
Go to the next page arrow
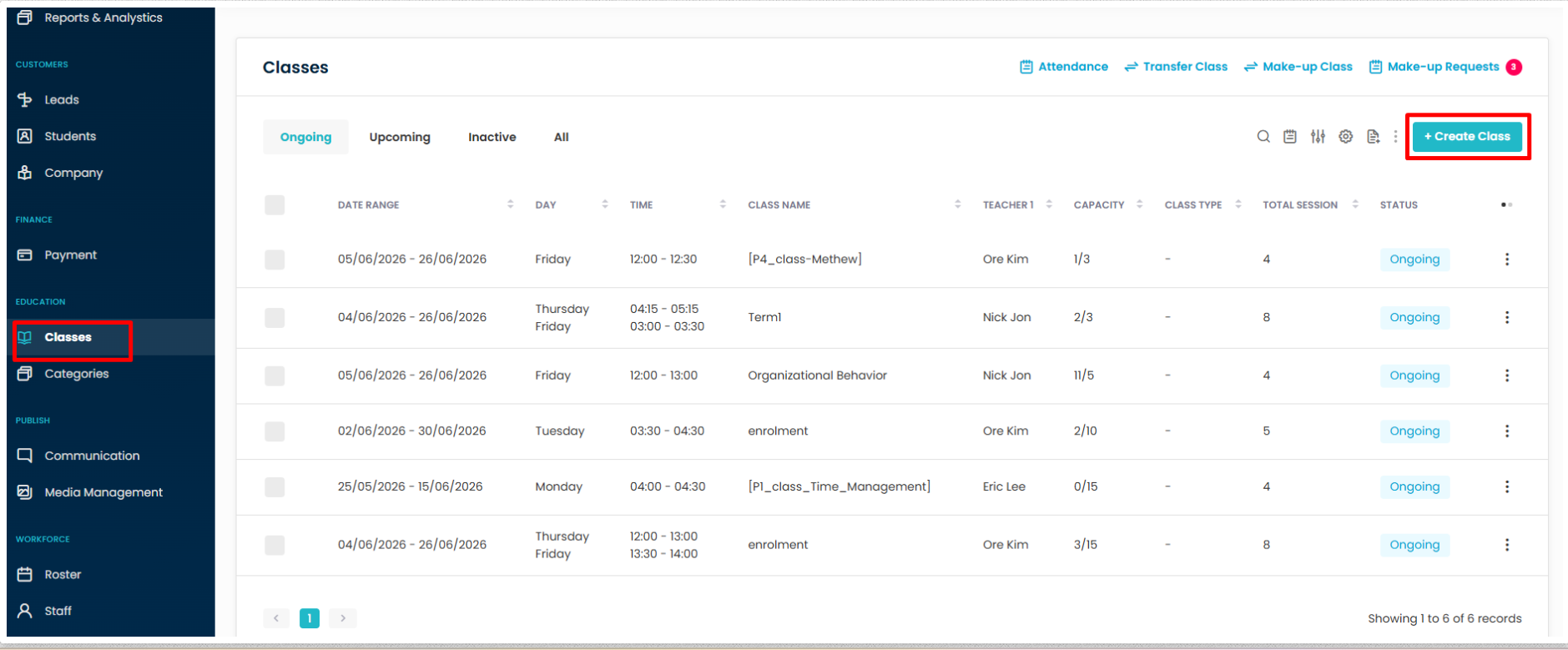click(x=343, y=618)
